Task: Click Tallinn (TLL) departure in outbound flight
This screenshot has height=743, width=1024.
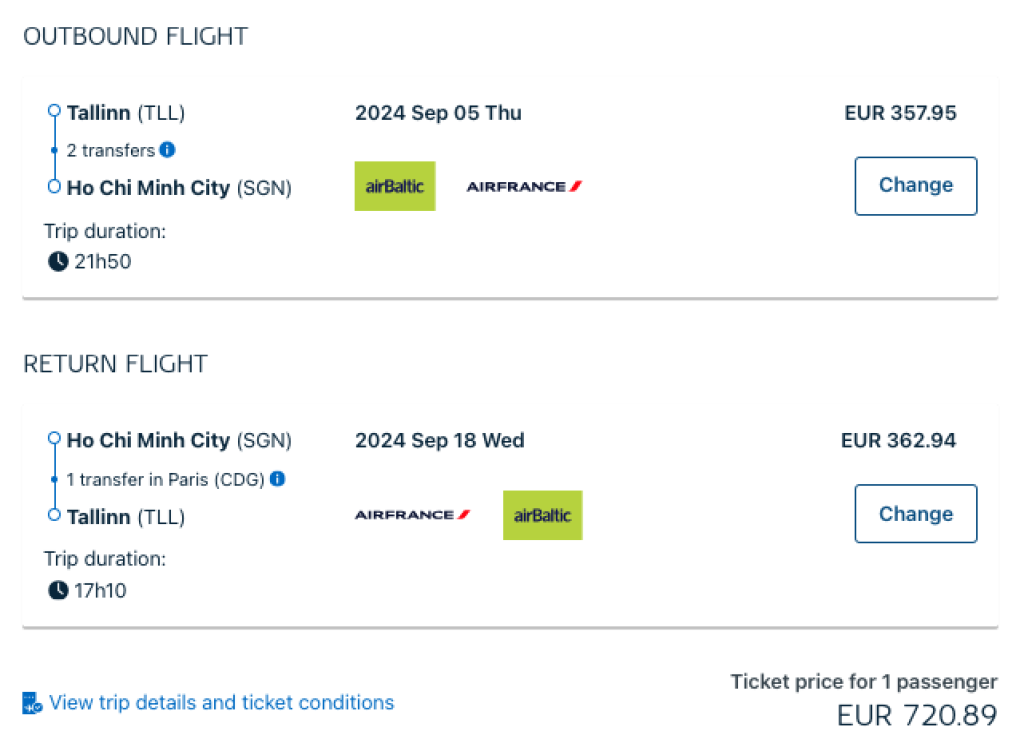Action: click(125, 113)
